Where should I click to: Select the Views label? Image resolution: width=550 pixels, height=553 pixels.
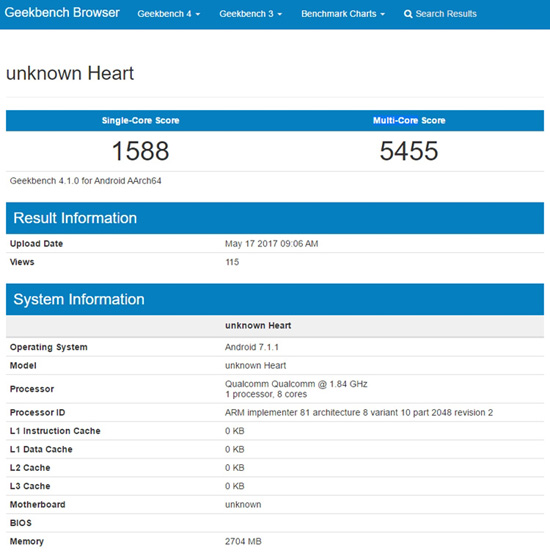click(x=22, y=262)
